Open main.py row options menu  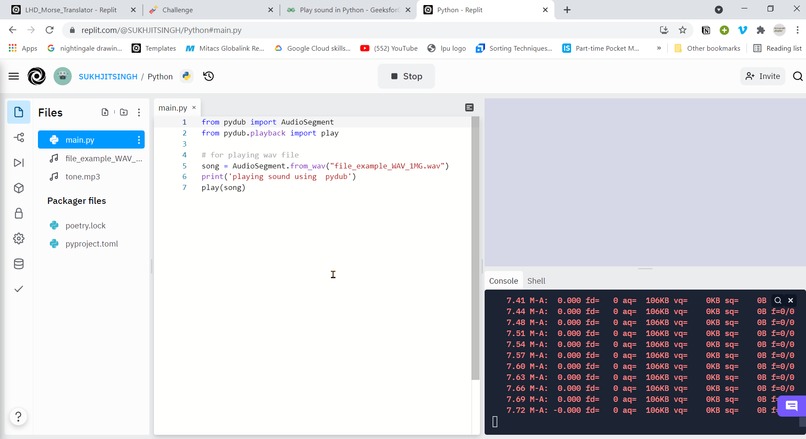point(138,140)
